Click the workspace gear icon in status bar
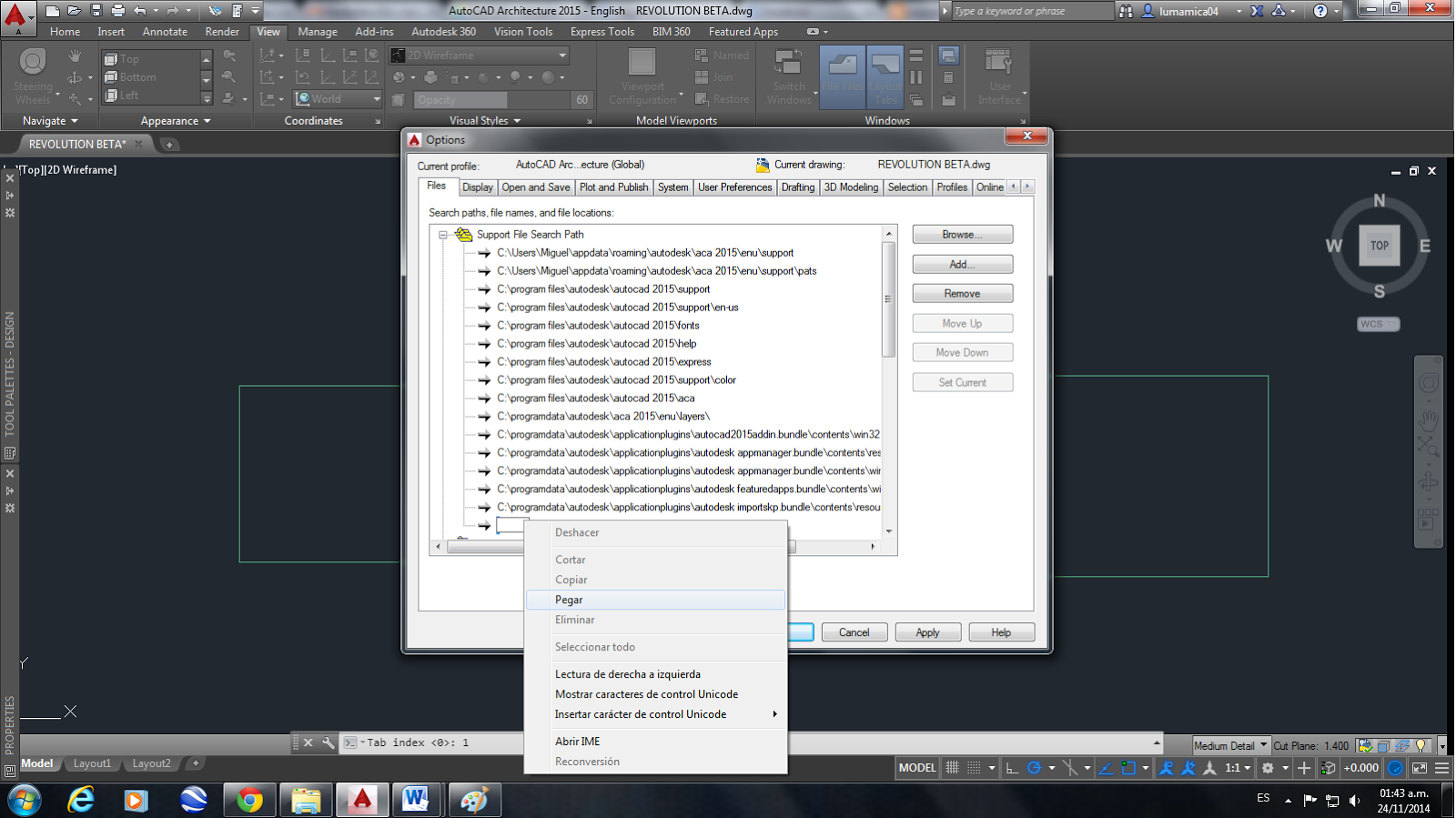The width and height of the screenshot is (1456, 818). click(x=1268, y=768)
